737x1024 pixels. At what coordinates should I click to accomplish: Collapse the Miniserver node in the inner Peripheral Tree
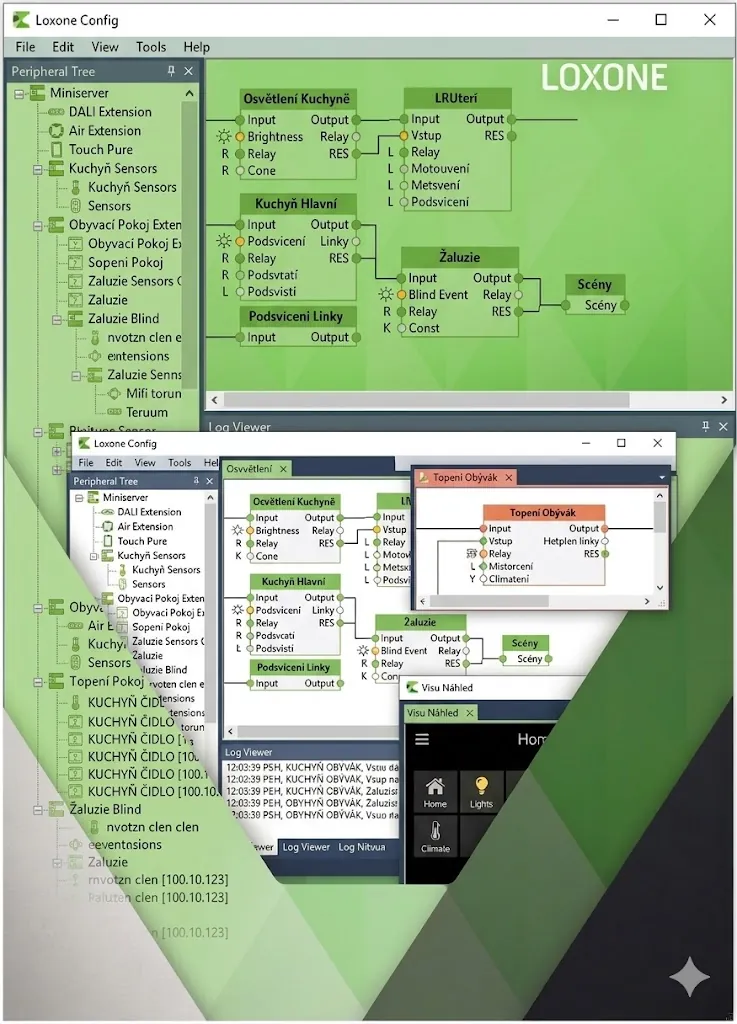[79, 498]
